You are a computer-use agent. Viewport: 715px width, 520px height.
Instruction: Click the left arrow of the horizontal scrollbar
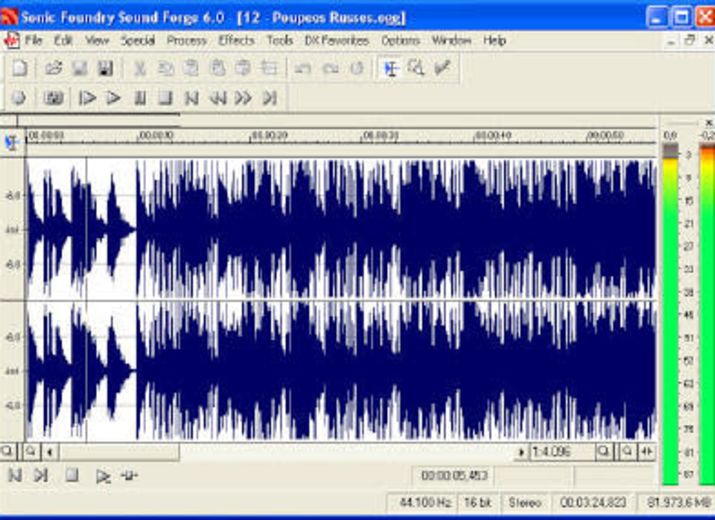pos(50,452)
